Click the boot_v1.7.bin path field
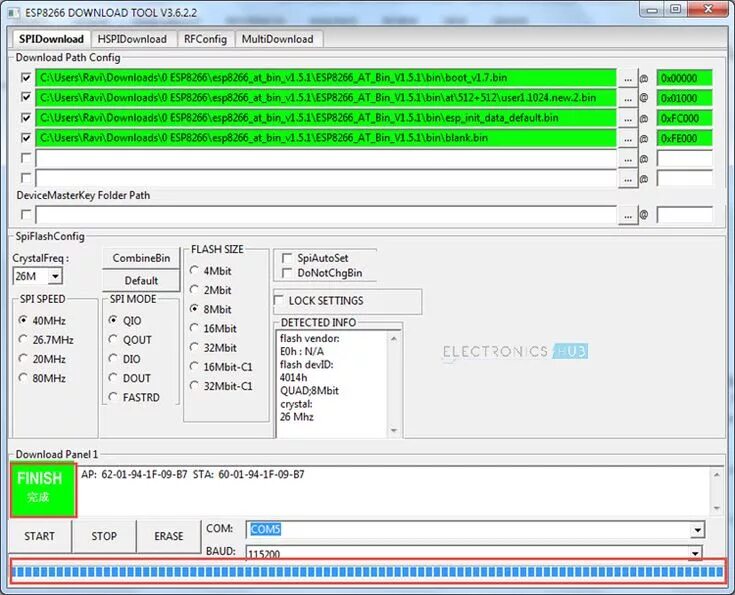The height and width of the screenshot is (595, 735). [326, 78]
